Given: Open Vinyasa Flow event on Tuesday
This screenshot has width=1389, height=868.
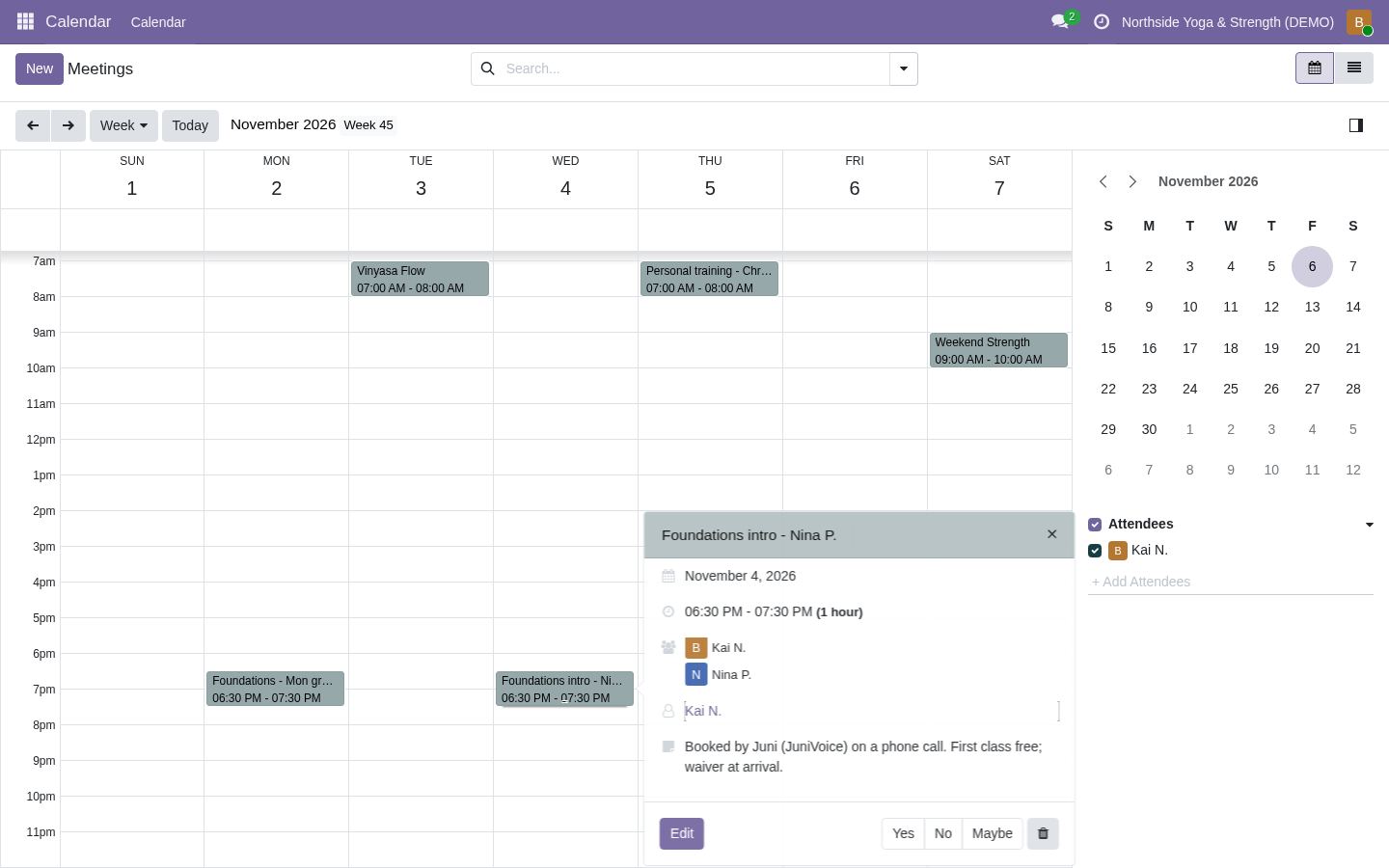Looking at the screenshot, I should (420, 279).
